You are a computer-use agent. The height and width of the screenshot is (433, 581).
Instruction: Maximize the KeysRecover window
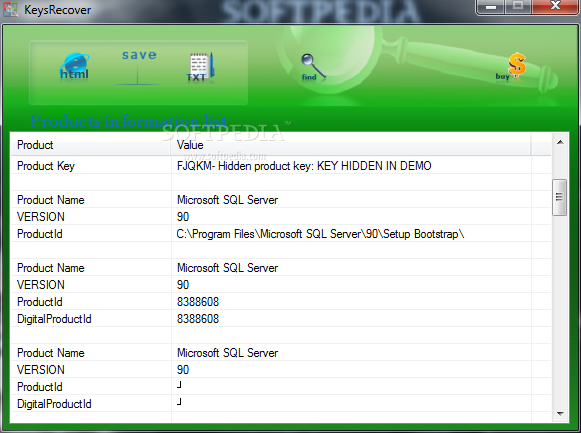pos(518,6)
